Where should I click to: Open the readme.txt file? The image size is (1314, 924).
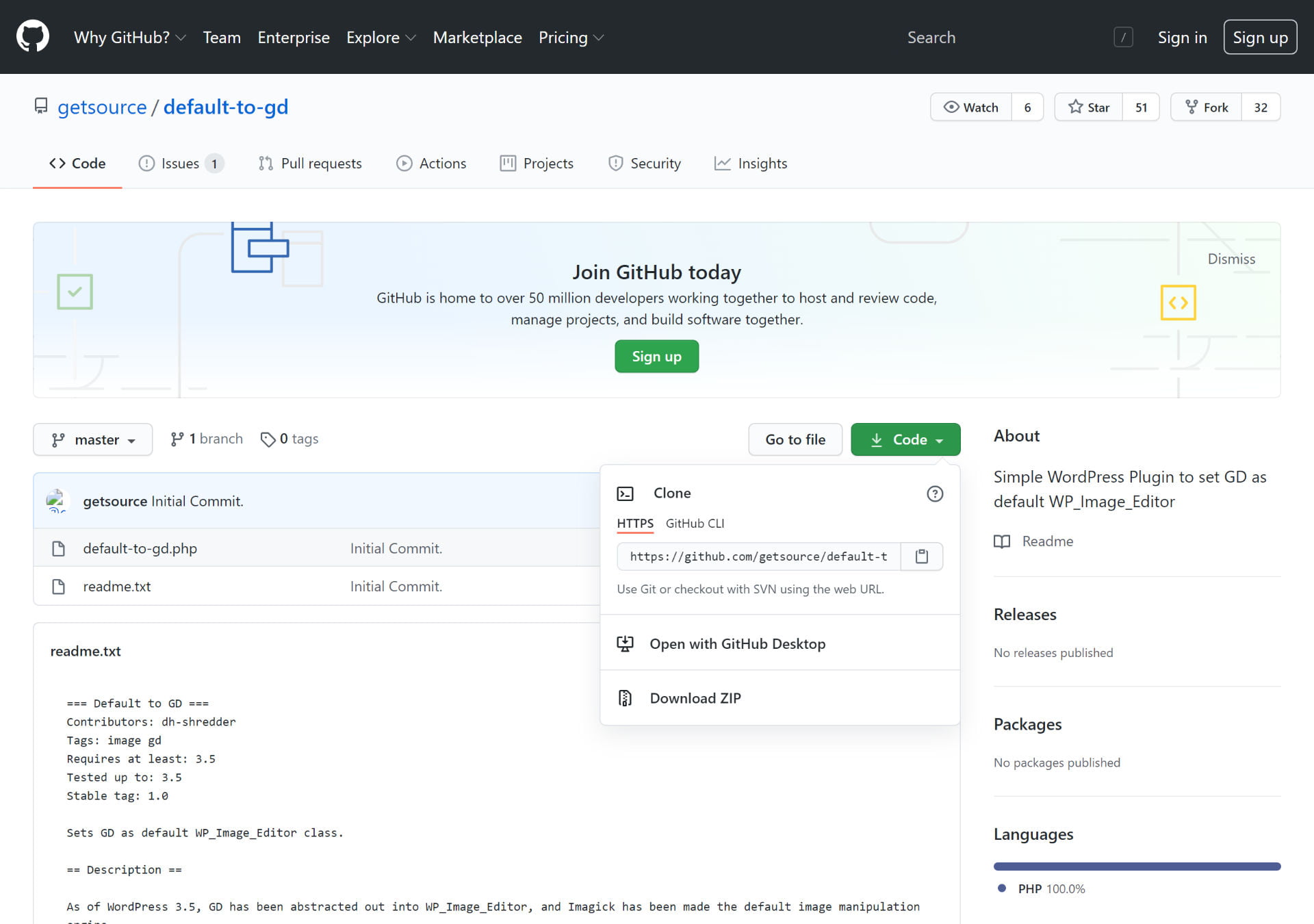tap(116, 586)
